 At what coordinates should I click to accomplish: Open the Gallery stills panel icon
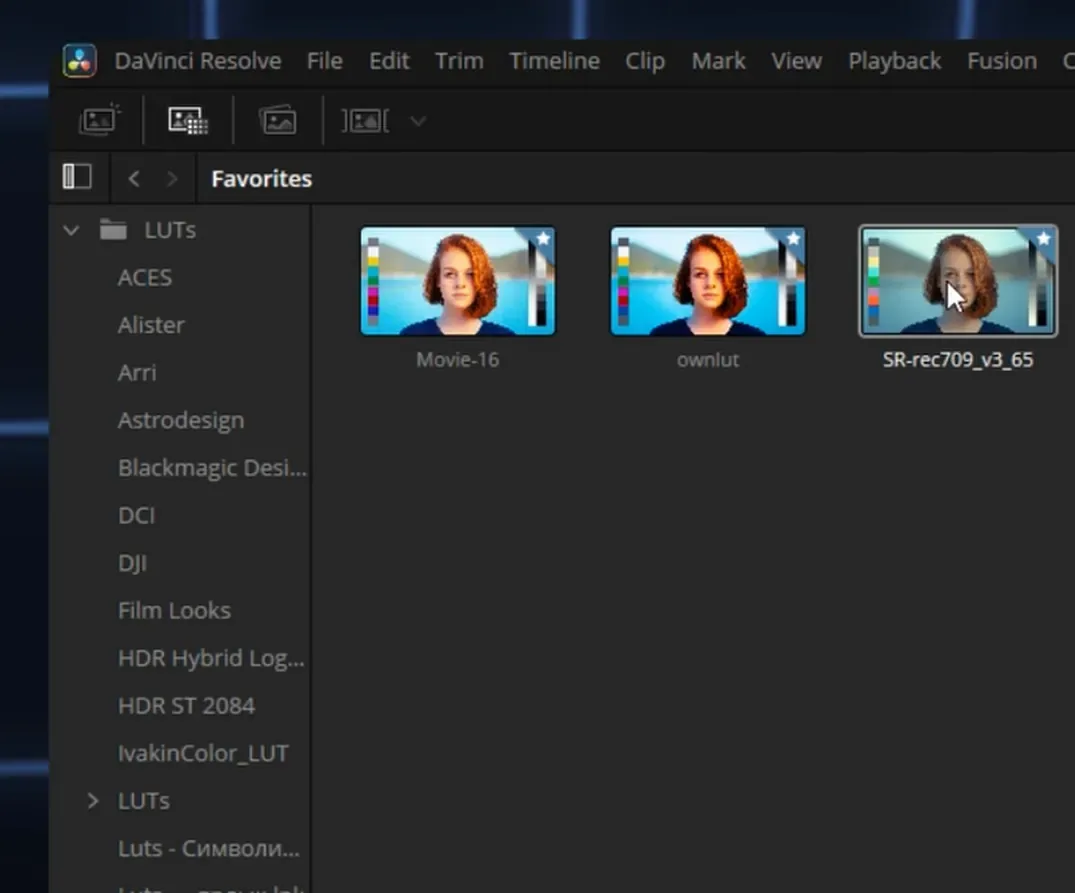point(100,121)
